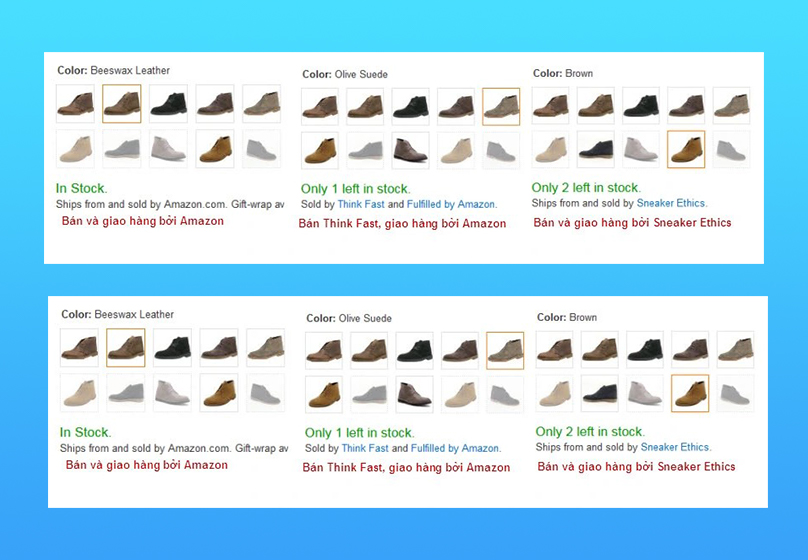Choose the highlighted Olive Suede swatch in top panel

pyautogui.click(x=501, y=107)
